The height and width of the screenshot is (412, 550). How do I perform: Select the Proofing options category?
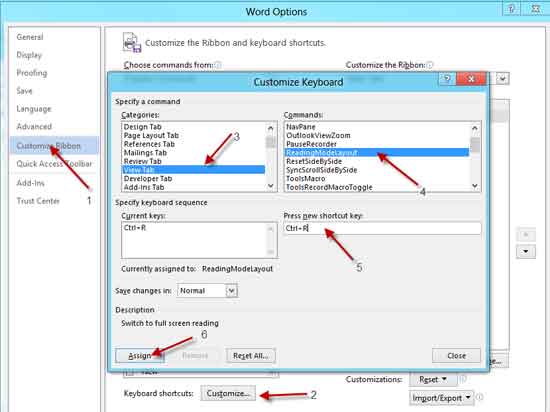[x=32, y=73]
